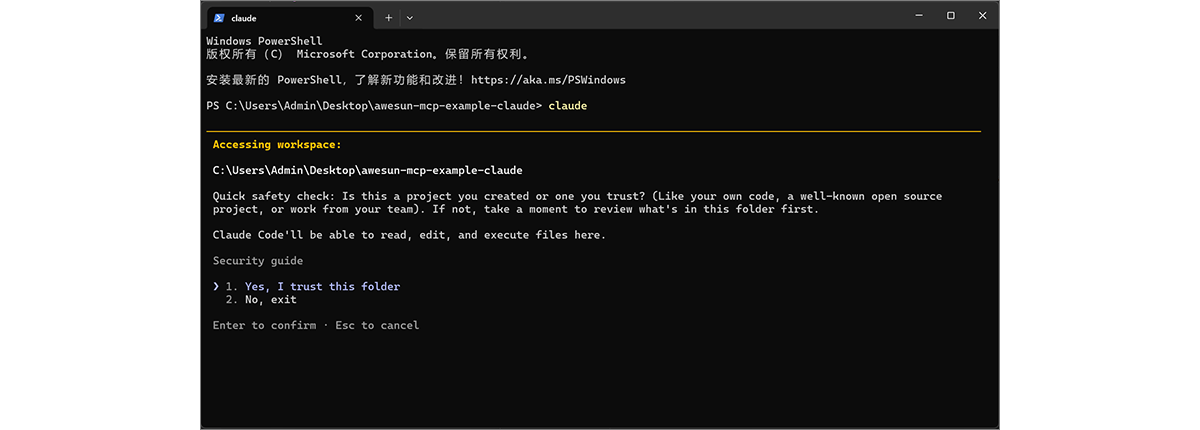The width and height of the screenshot is (1200, 430).
Task: Switch to the claude tab title
Action: pyautogui.click(x=243, y=18)
